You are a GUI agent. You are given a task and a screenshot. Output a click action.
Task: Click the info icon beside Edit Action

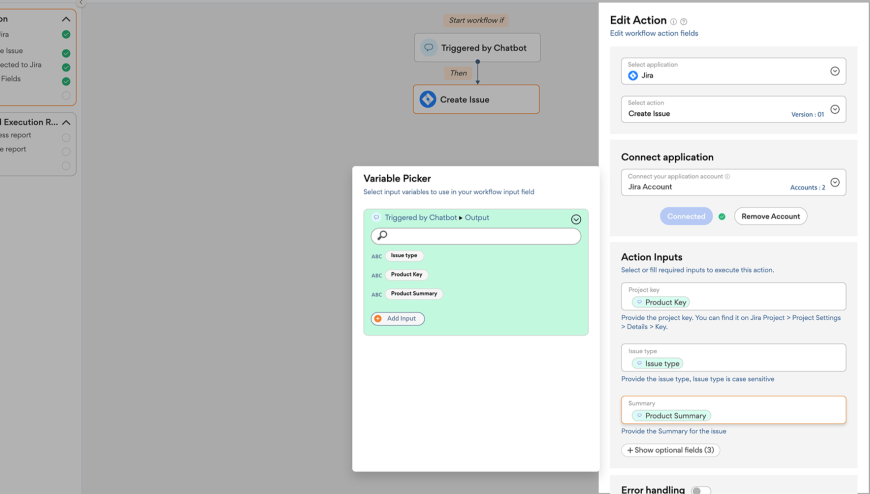click(x=674, y=21)
